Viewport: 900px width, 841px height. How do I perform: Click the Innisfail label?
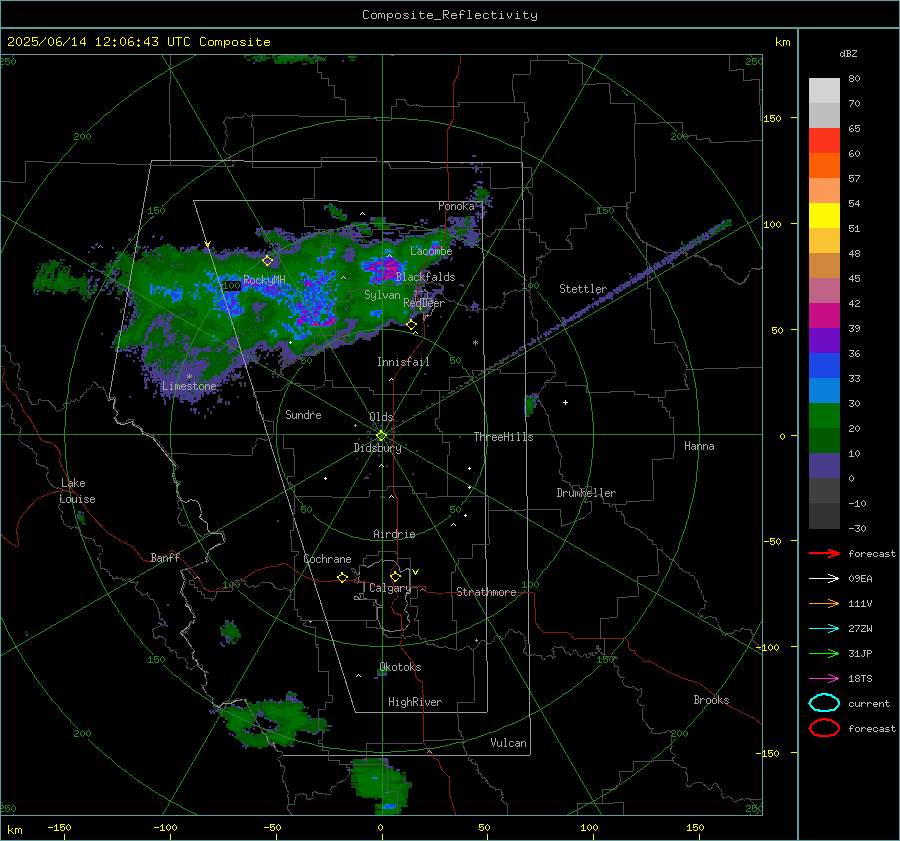click(403, 362)
